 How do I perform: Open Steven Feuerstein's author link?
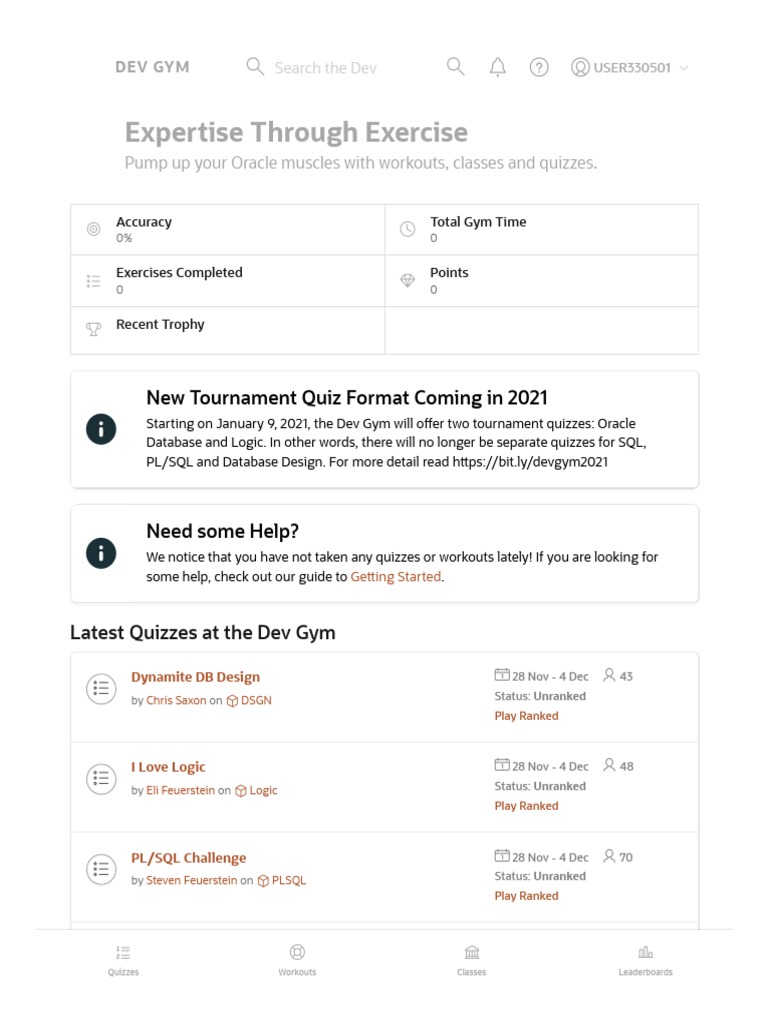pyautogui.click(x=192, y=881)
